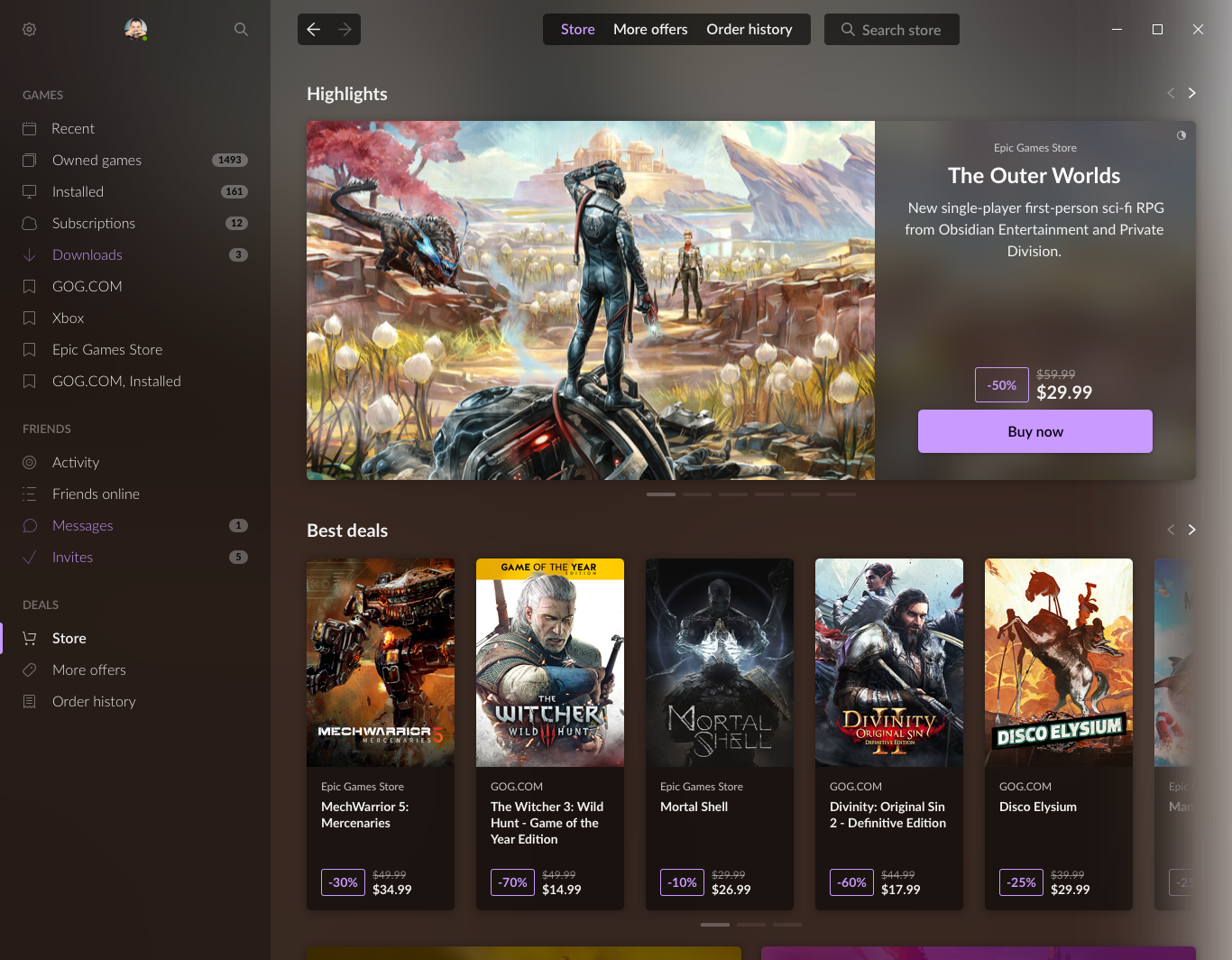Image resolution: width=1232 pixels, height=960 pixels.
Task: Advance Highlights with the right chevron
Action: 1191,93
